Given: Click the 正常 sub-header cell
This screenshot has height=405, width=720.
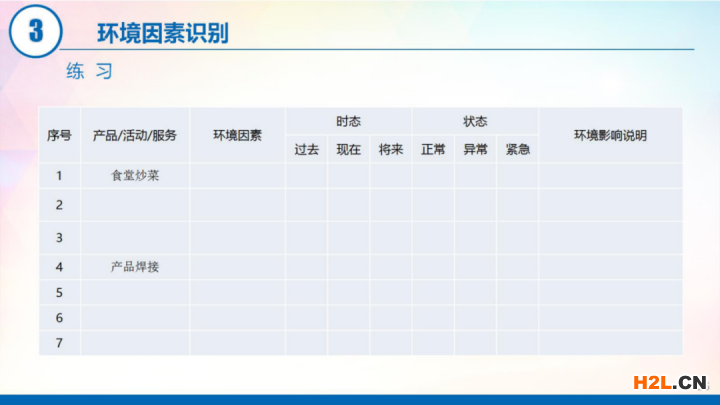Looking at the screenshot, I should (x=433, y=149).
